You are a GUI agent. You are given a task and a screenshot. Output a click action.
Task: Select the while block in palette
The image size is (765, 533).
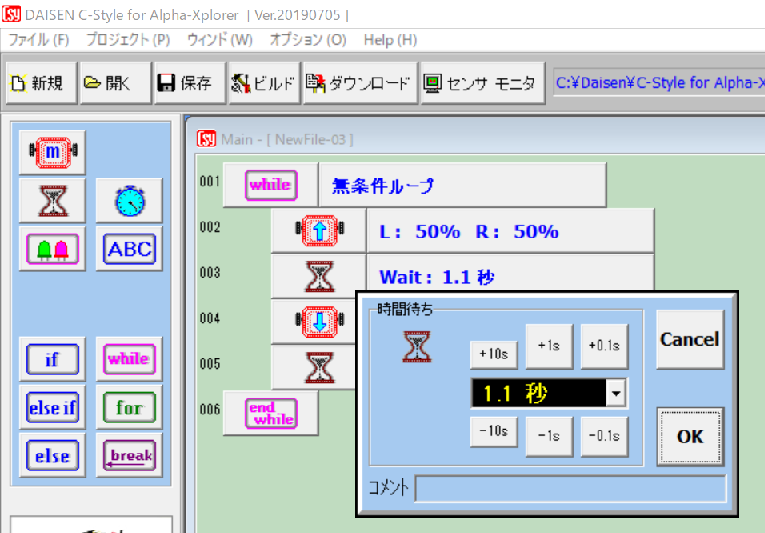129,359
